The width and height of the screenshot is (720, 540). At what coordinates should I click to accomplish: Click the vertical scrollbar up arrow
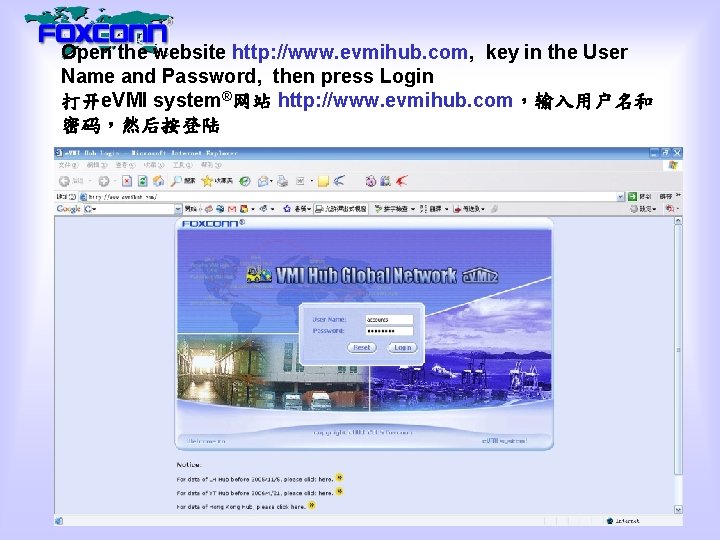tap(678, 221)
